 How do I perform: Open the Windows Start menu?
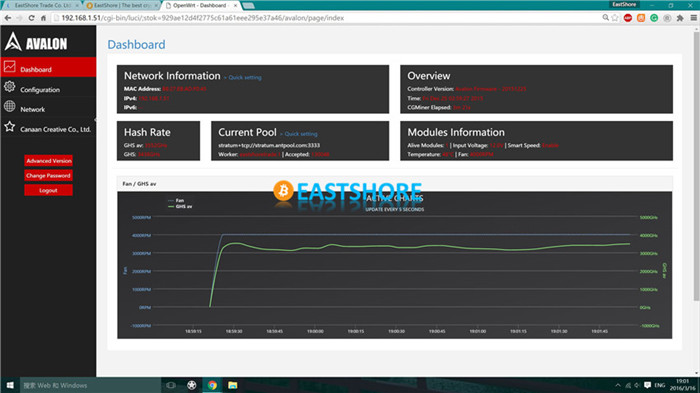point(10,385)
